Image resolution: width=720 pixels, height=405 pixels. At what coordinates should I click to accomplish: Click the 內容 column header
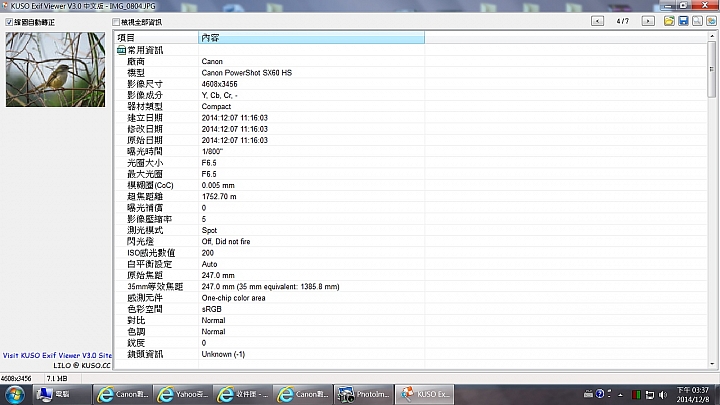[x=311, y=38]
